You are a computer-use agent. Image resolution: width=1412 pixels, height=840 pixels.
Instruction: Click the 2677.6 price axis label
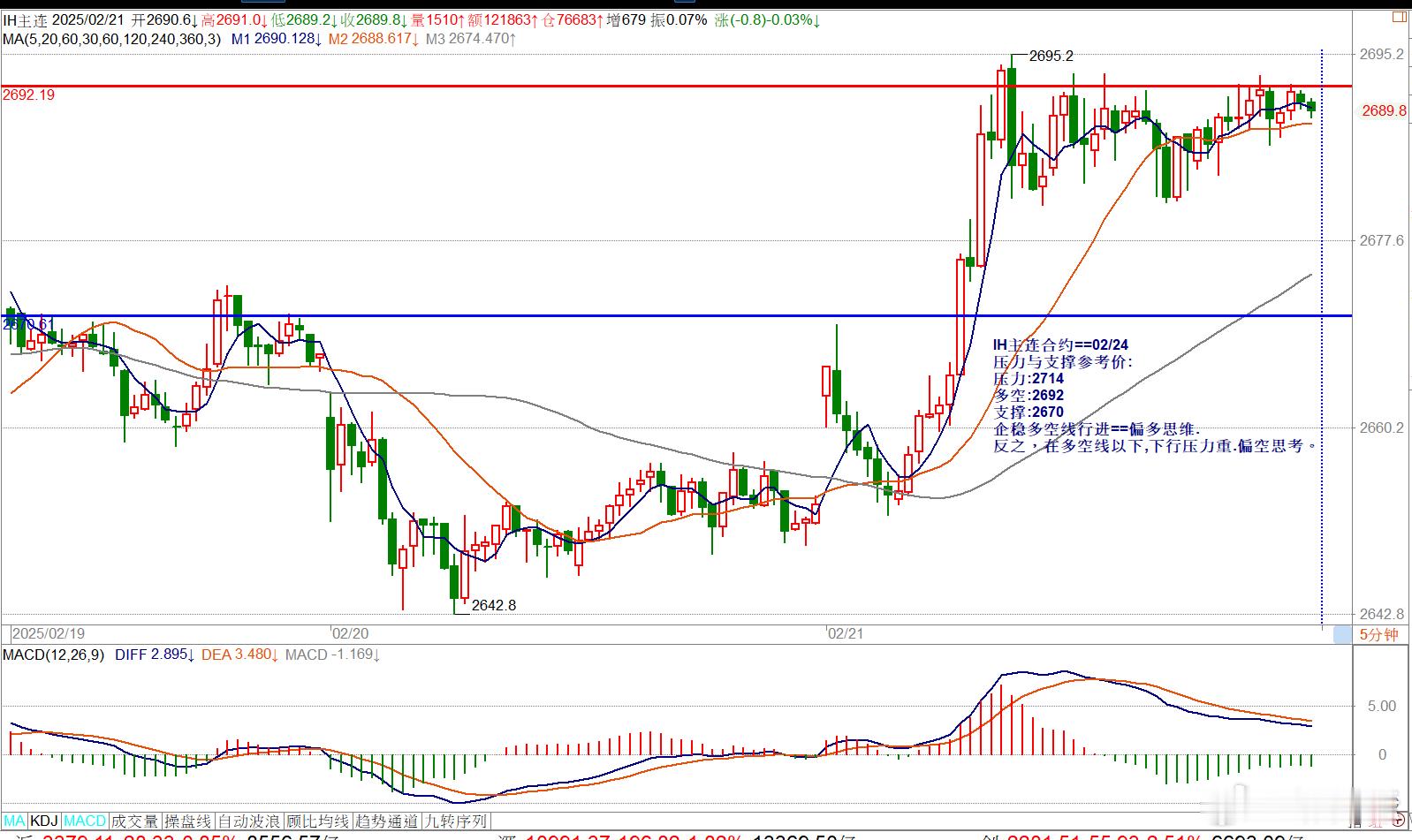tap(1380, 240)
